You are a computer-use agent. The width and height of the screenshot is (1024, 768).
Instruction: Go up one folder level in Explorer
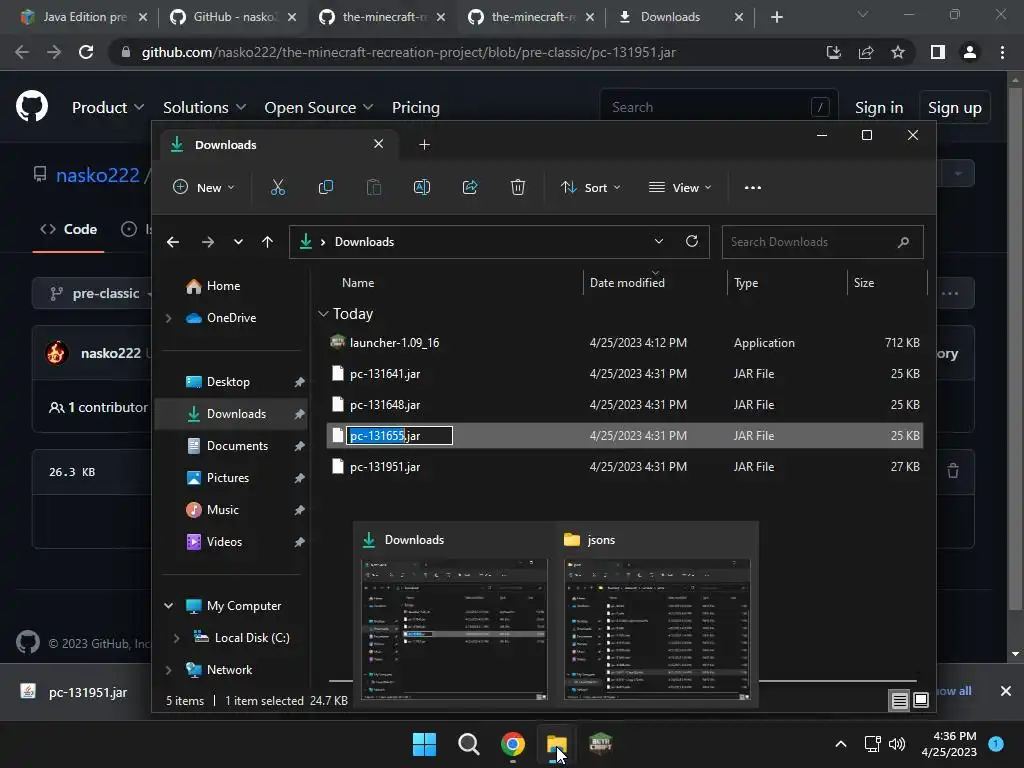point(267,242)
